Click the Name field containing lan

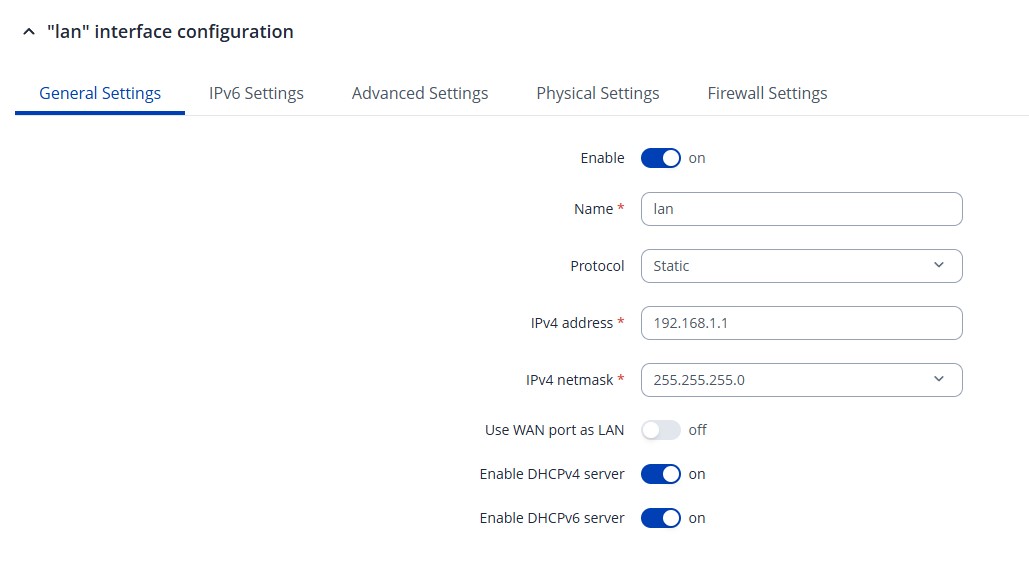[800, 209]
